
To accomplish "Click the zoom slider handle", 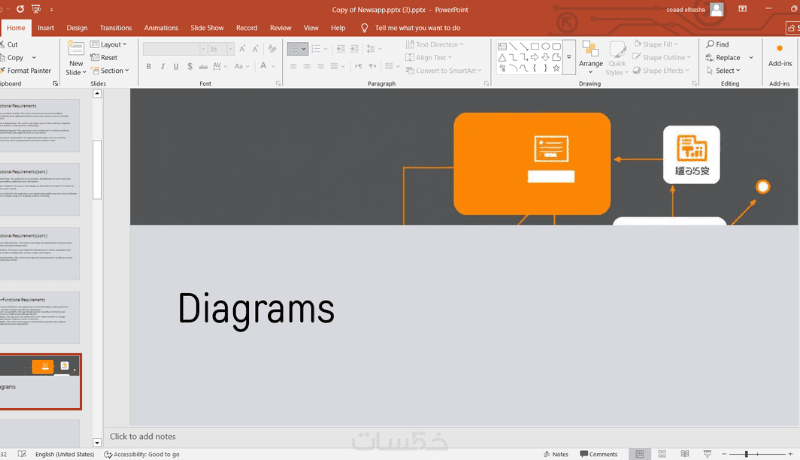I will 746,454.
